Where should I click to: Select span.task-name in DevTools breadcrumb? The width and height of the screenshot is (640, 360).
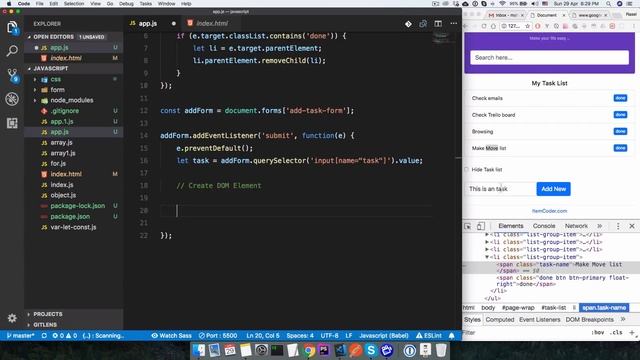click(x=604, y=308)
